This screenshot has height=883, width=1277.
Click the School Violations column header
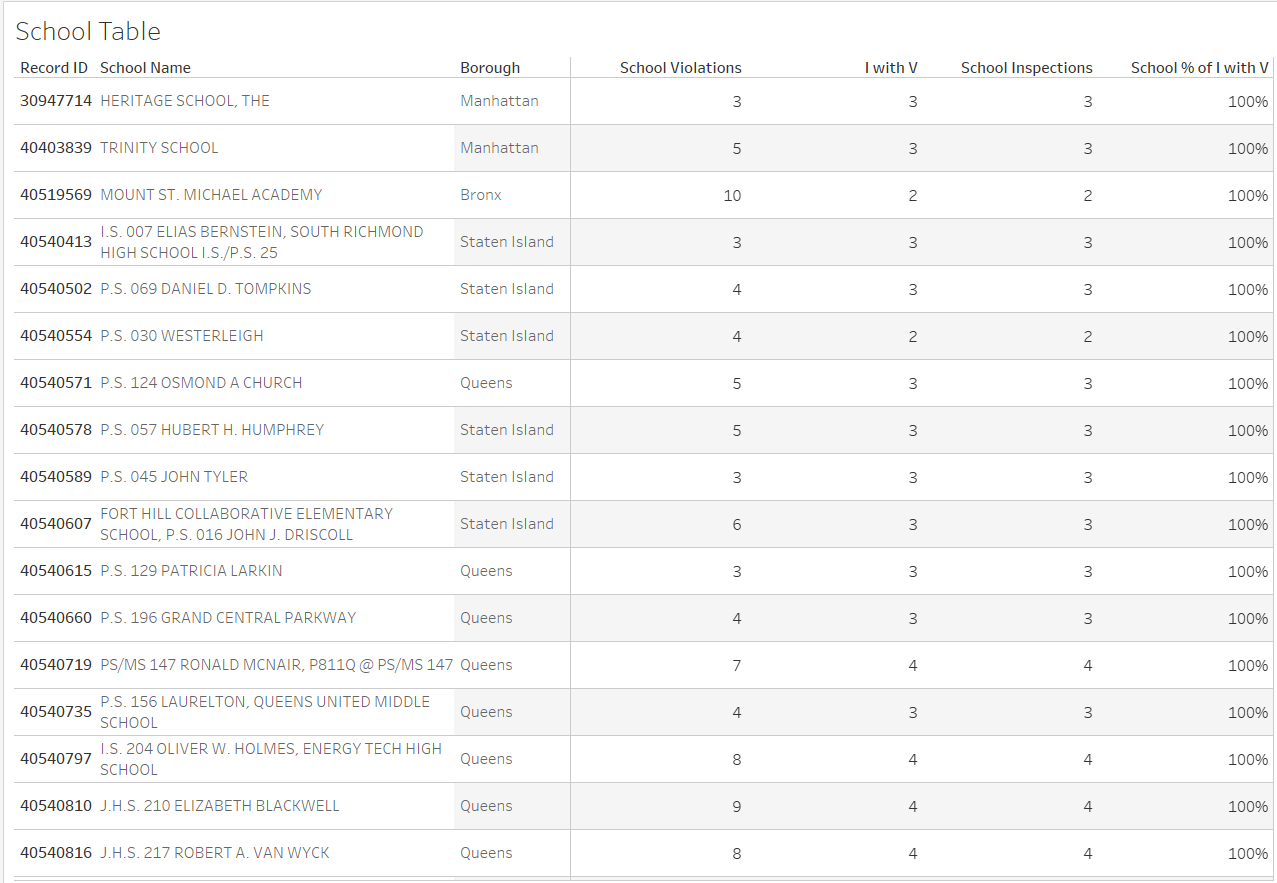[x=680, y=68]
